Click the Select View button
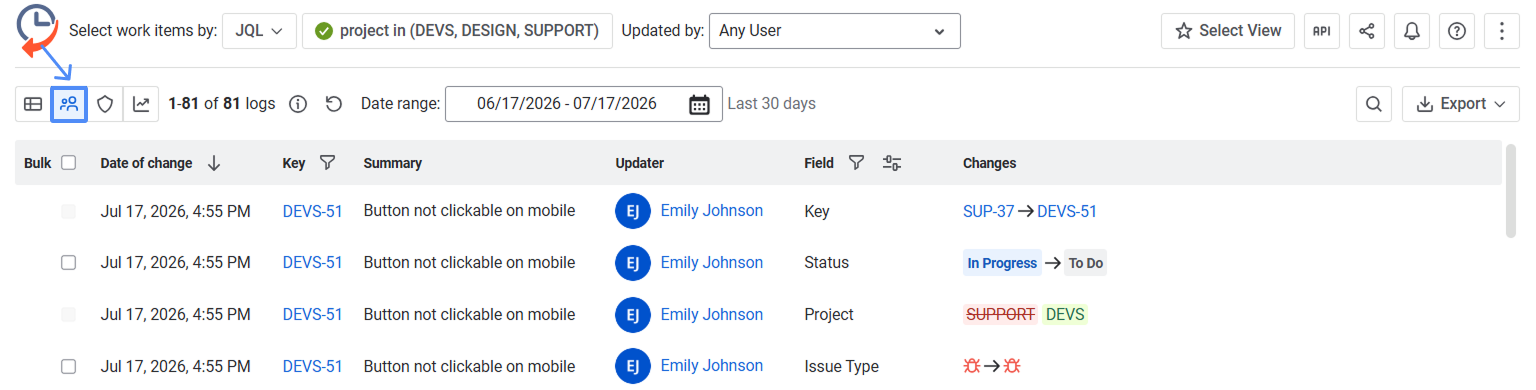The width and height of the screenshot is (1536, 390). click(x=1228, y=31)
